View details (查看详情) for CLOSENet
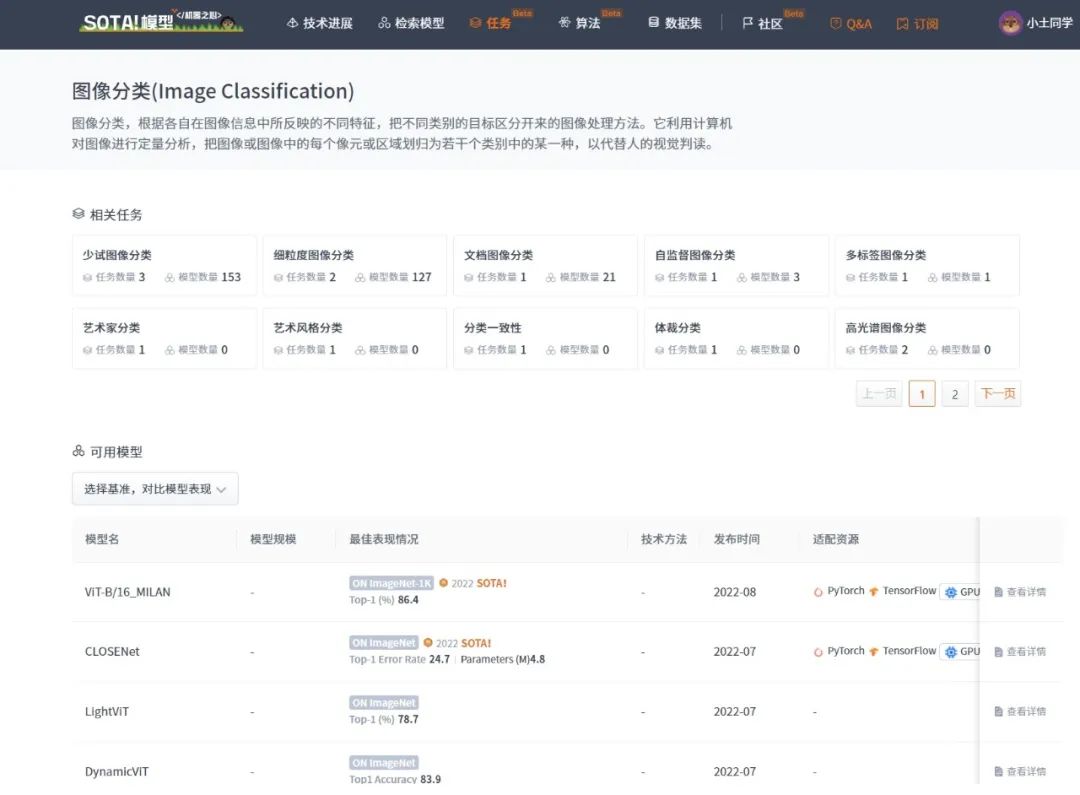Screen dimensions: 1080x795 (x=1020, y=652)
